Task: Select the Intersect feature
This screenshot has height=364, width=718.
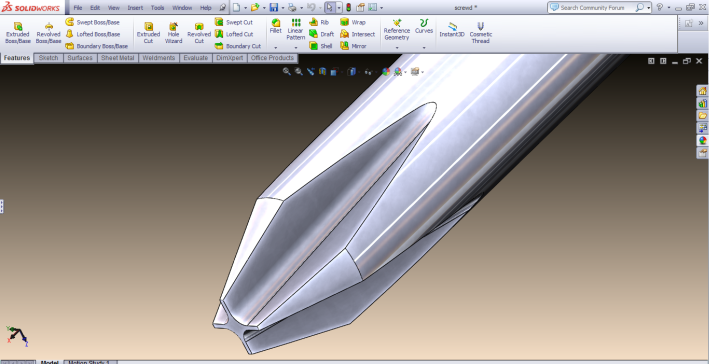Action: 358,34
